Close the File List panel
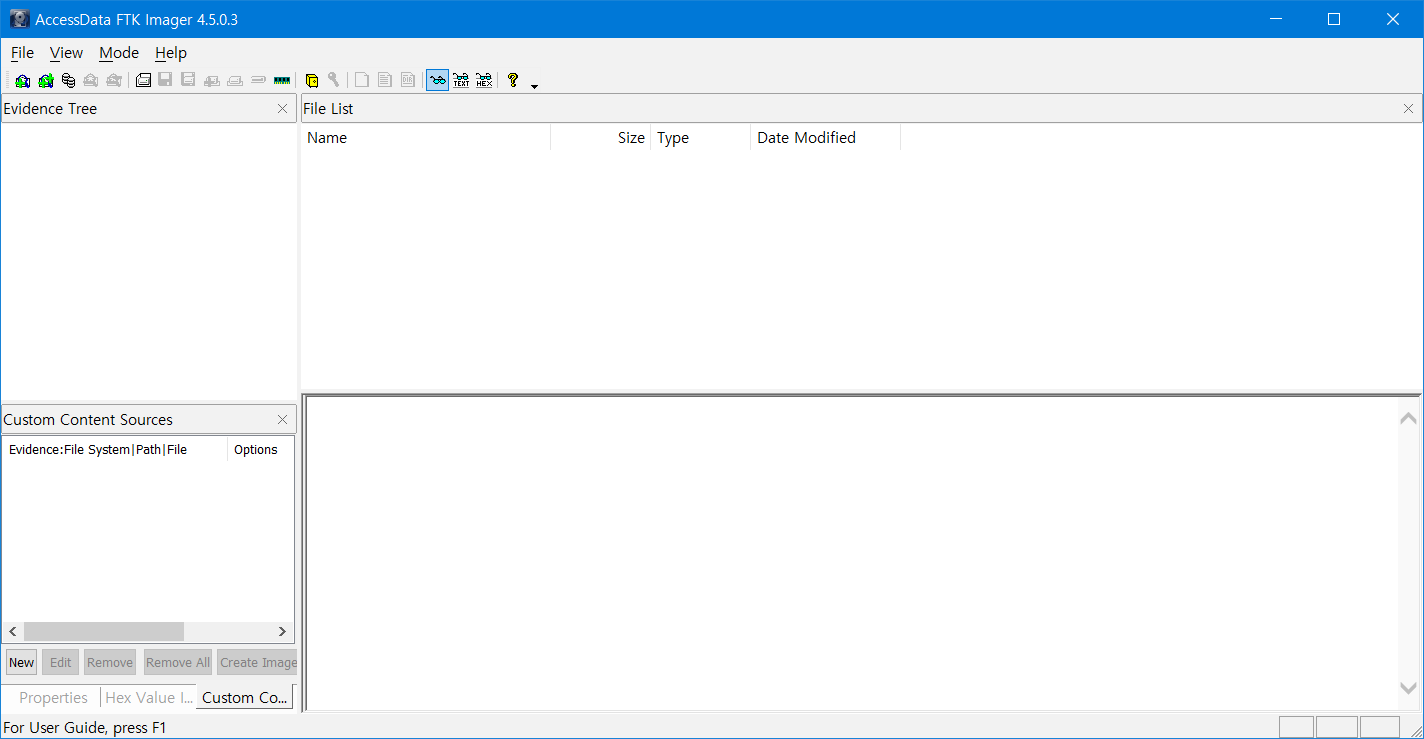1424x739 pixels. (x=1409, y=109)
